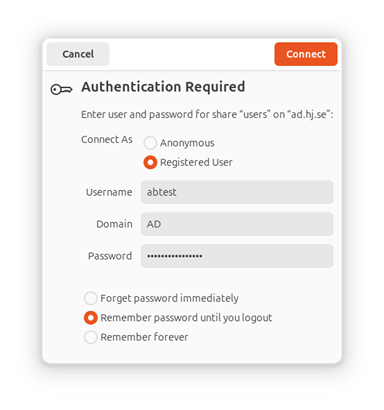Click the Username label text
384x410 pixels.
pyautogui.click(x=109, y=192)
